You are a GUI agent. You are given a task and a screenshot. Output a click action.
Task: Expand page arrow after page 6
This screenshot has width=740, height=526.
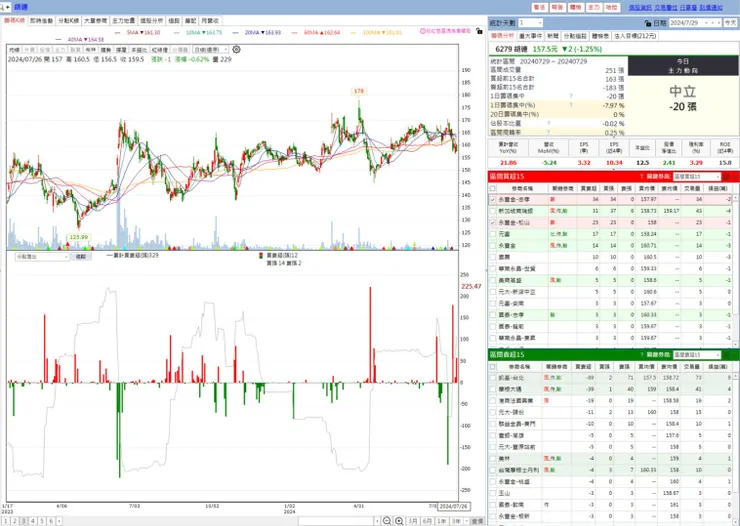tap(59, 521)
